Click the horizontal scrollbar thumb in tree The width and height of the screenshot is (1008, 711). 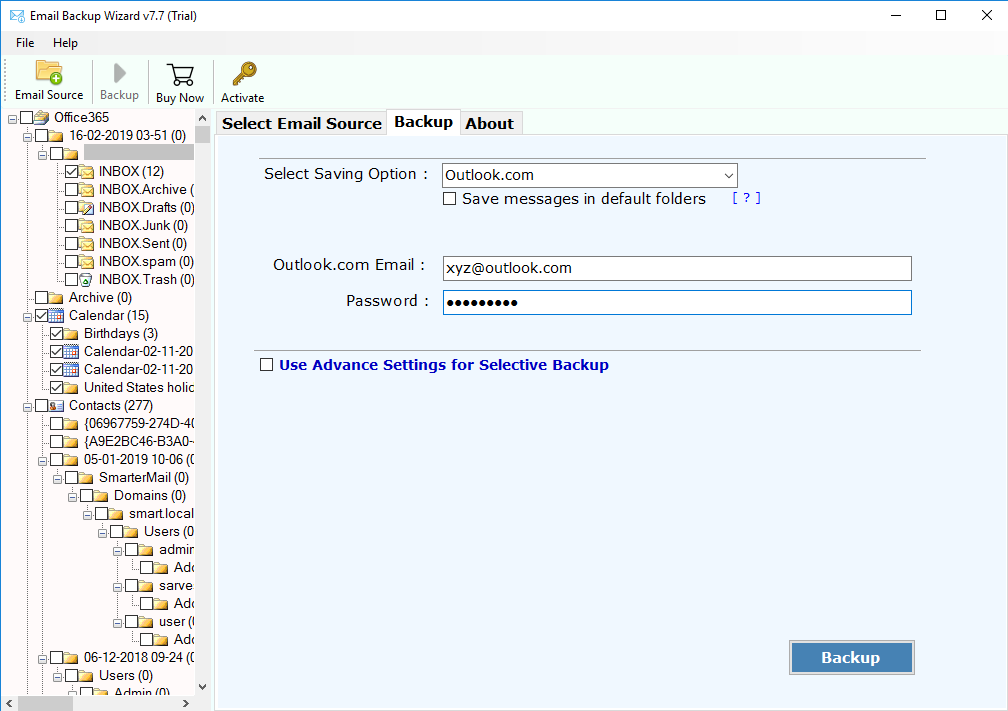[x=45, y=703]
